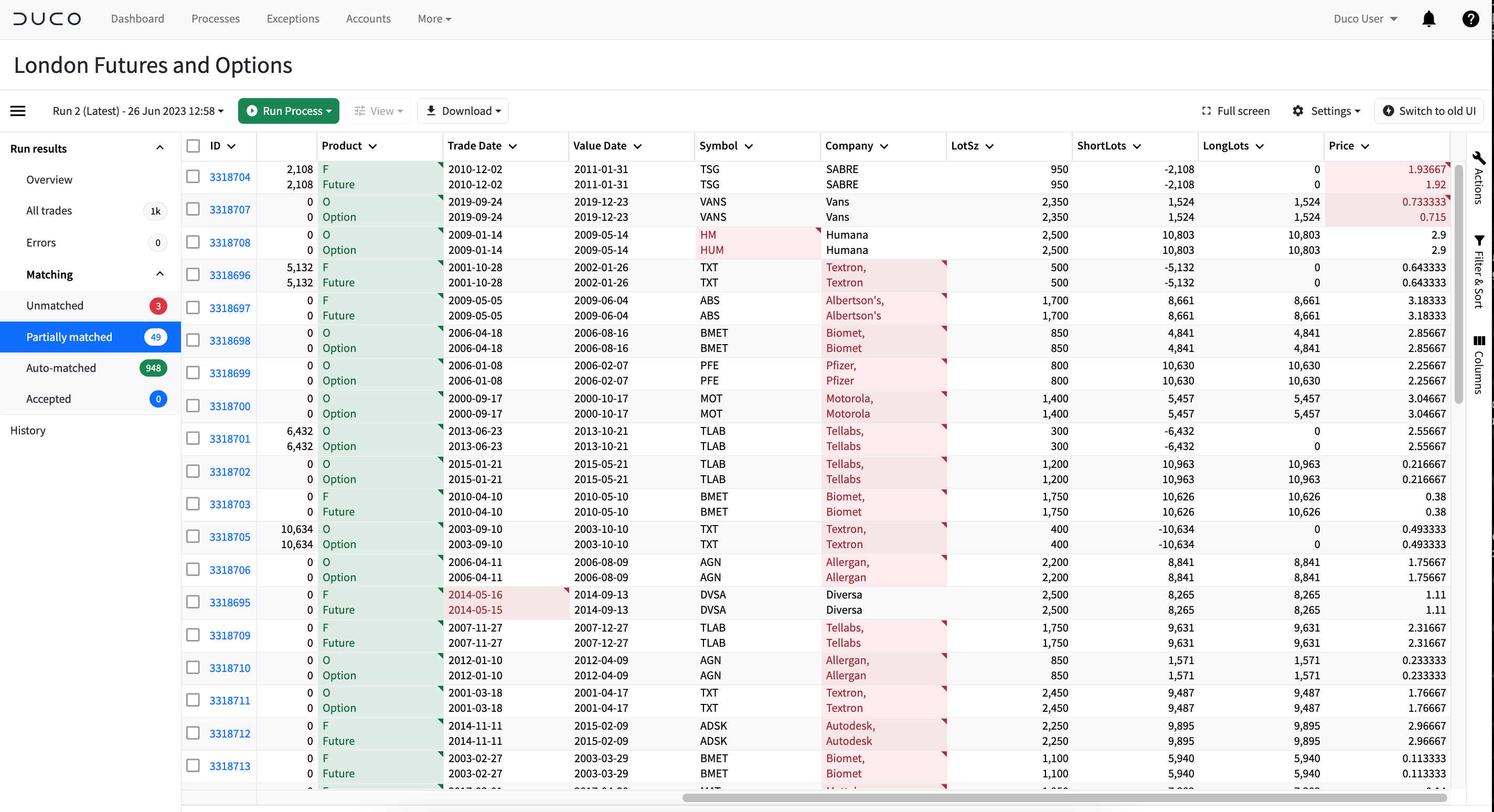
Task: Select Unmatched in the sidebar
Action: coord(55,306)
